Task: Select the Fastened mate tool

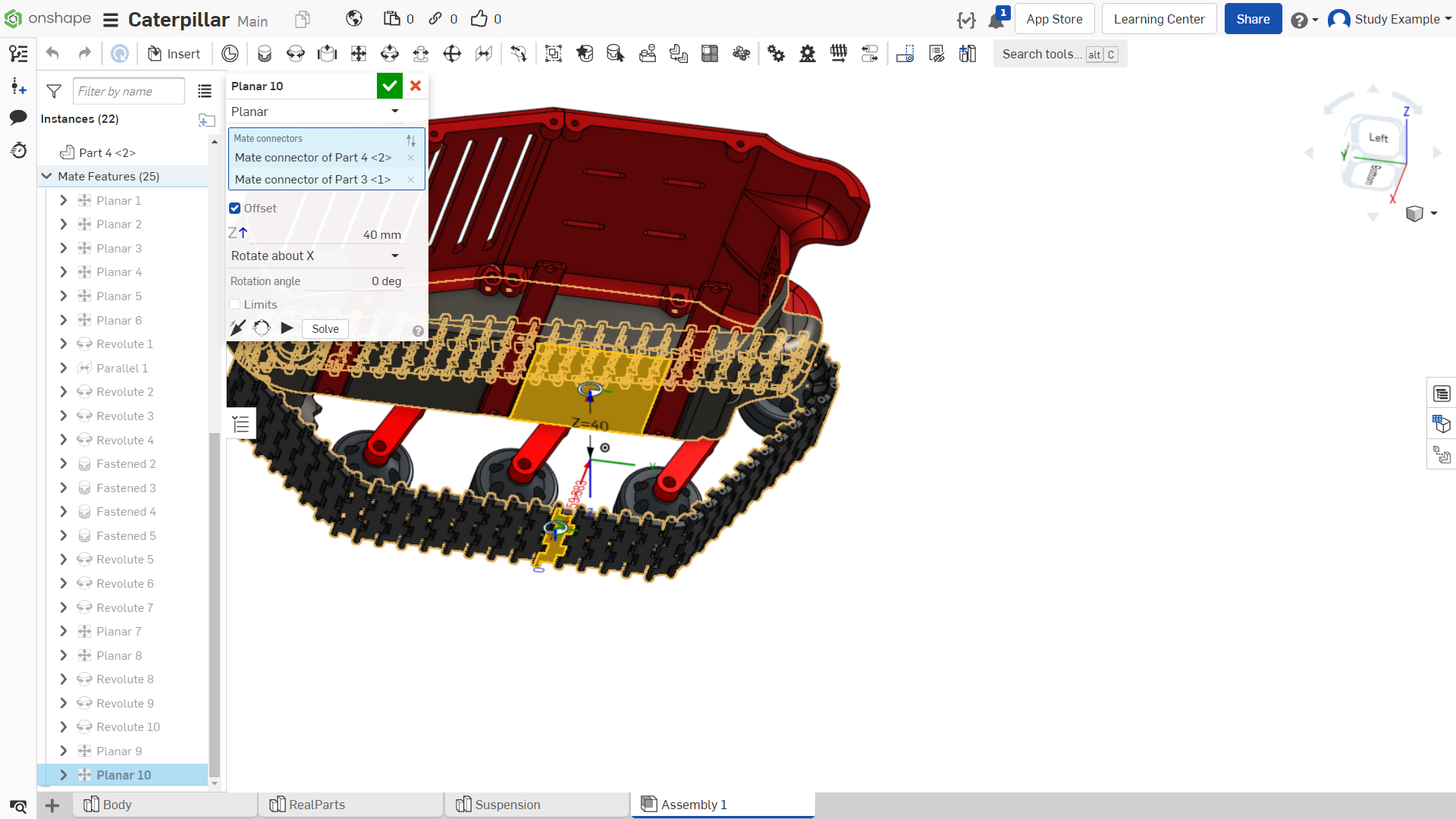Action: click(x=265, y=54)
